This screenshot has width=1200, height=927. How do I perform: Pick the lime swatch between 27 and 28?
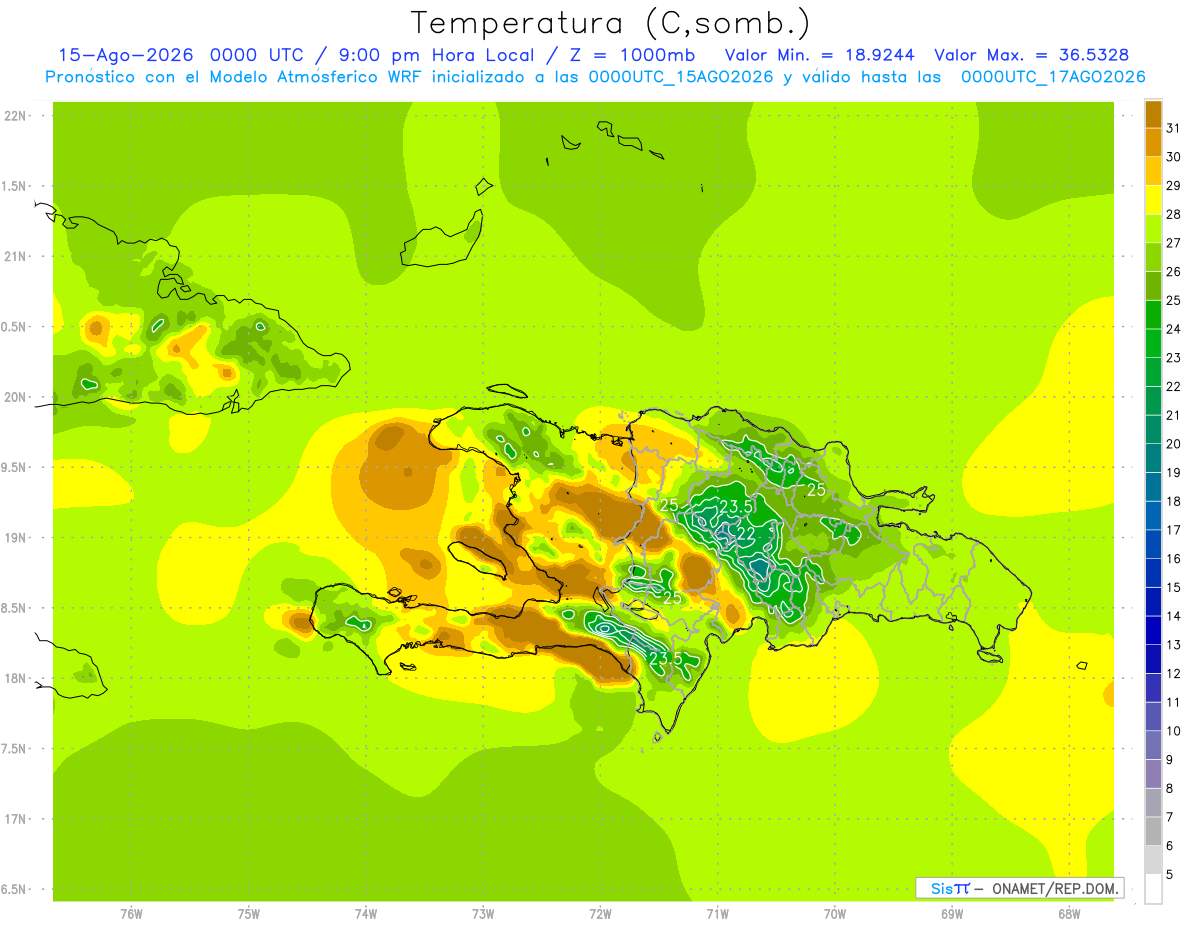click(x=1153, y=228)
